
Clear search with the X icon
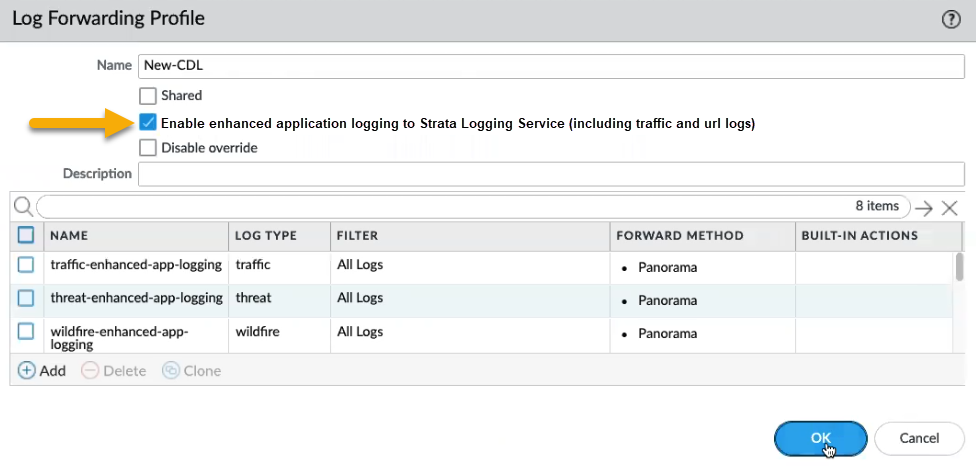(950, 208)
